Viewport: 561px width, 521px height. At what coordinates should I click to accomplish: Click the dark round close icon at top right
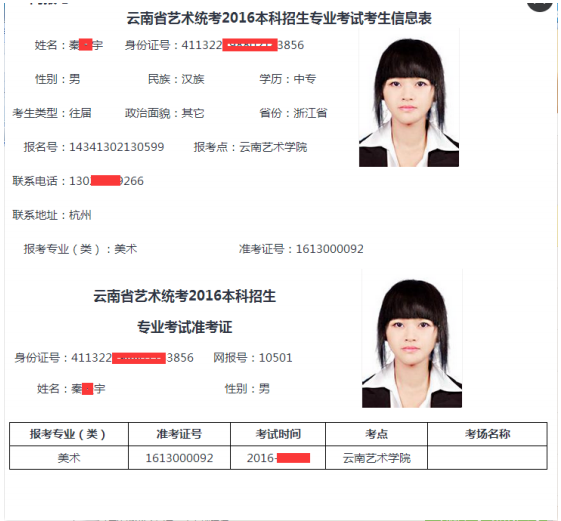[540, 4]
